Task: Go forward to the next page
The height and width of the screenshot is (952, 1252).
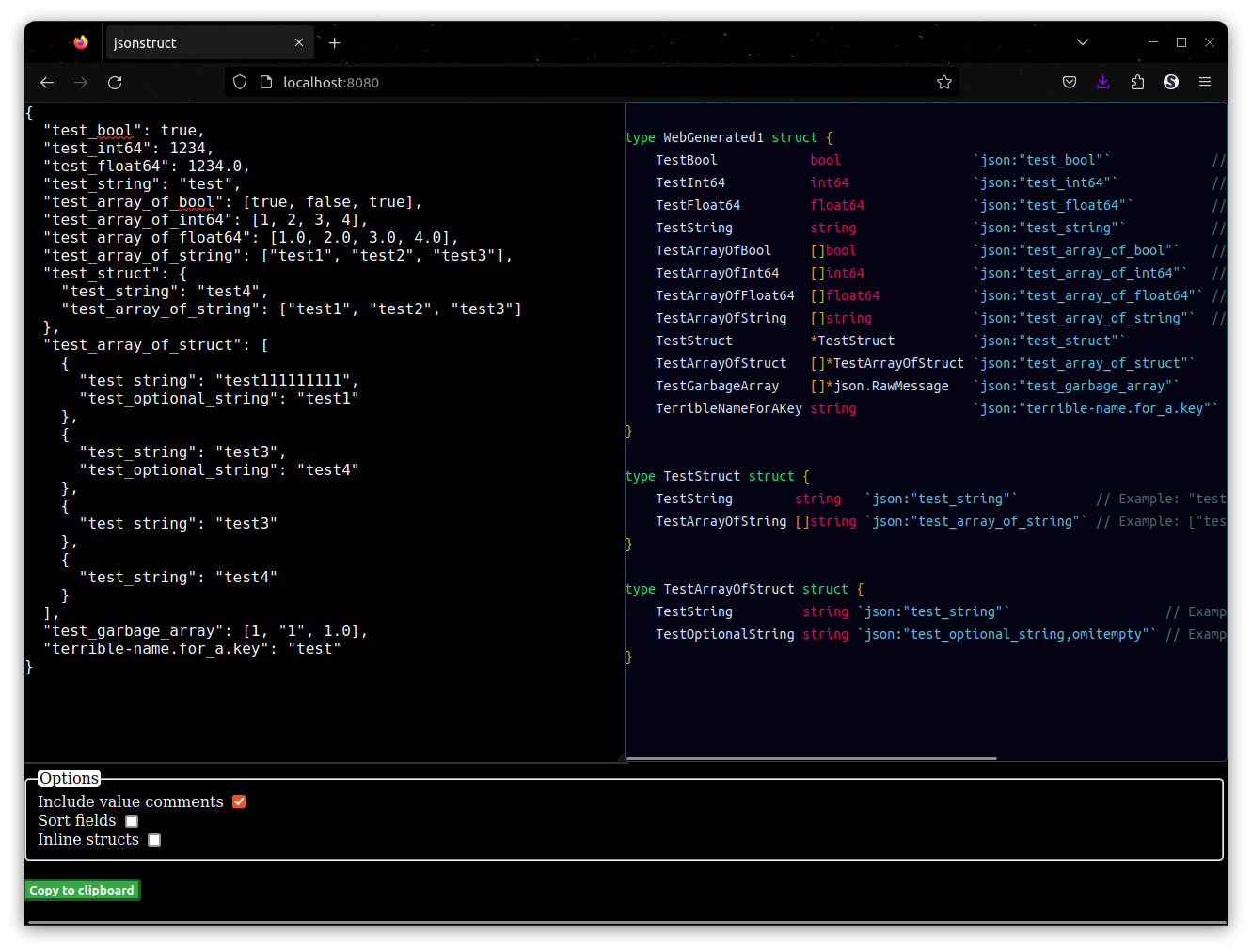Action: point(81,83)
